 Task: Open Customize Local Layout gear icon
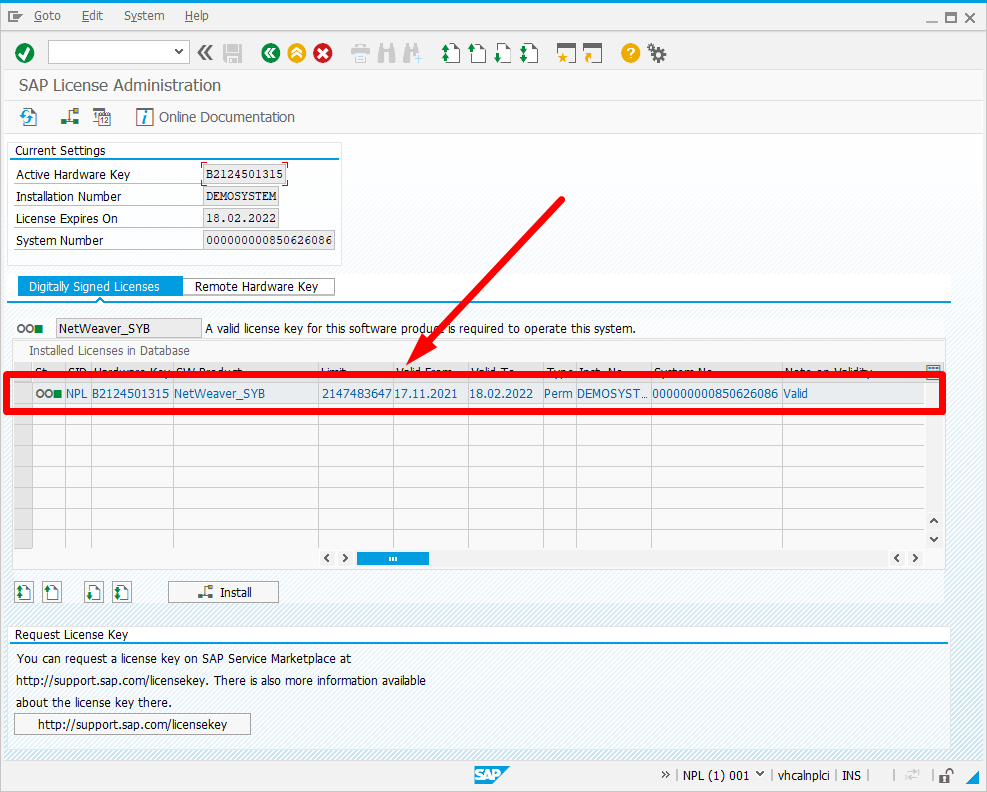[x=657, y=54]
